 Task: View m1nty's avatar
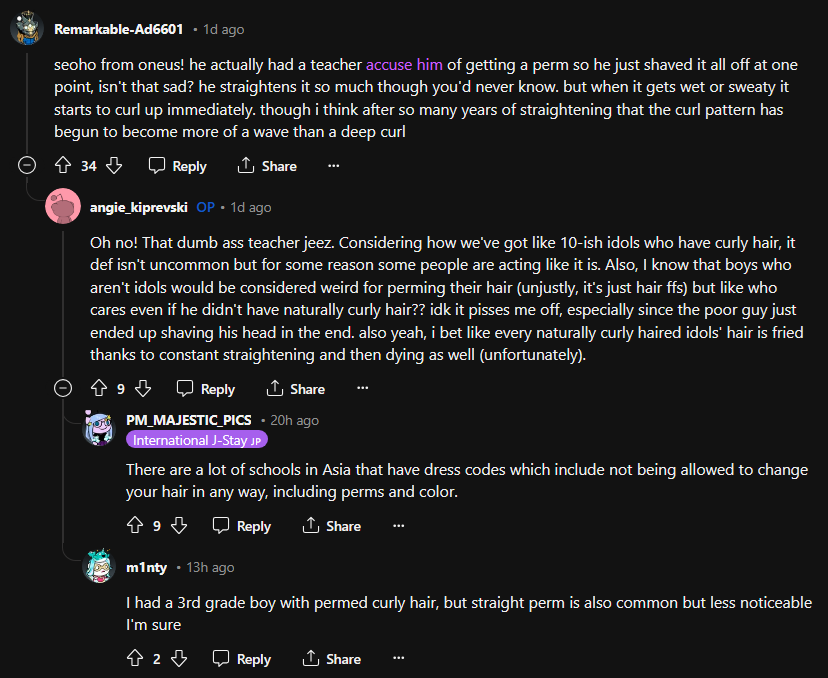(x=102, y=567)
